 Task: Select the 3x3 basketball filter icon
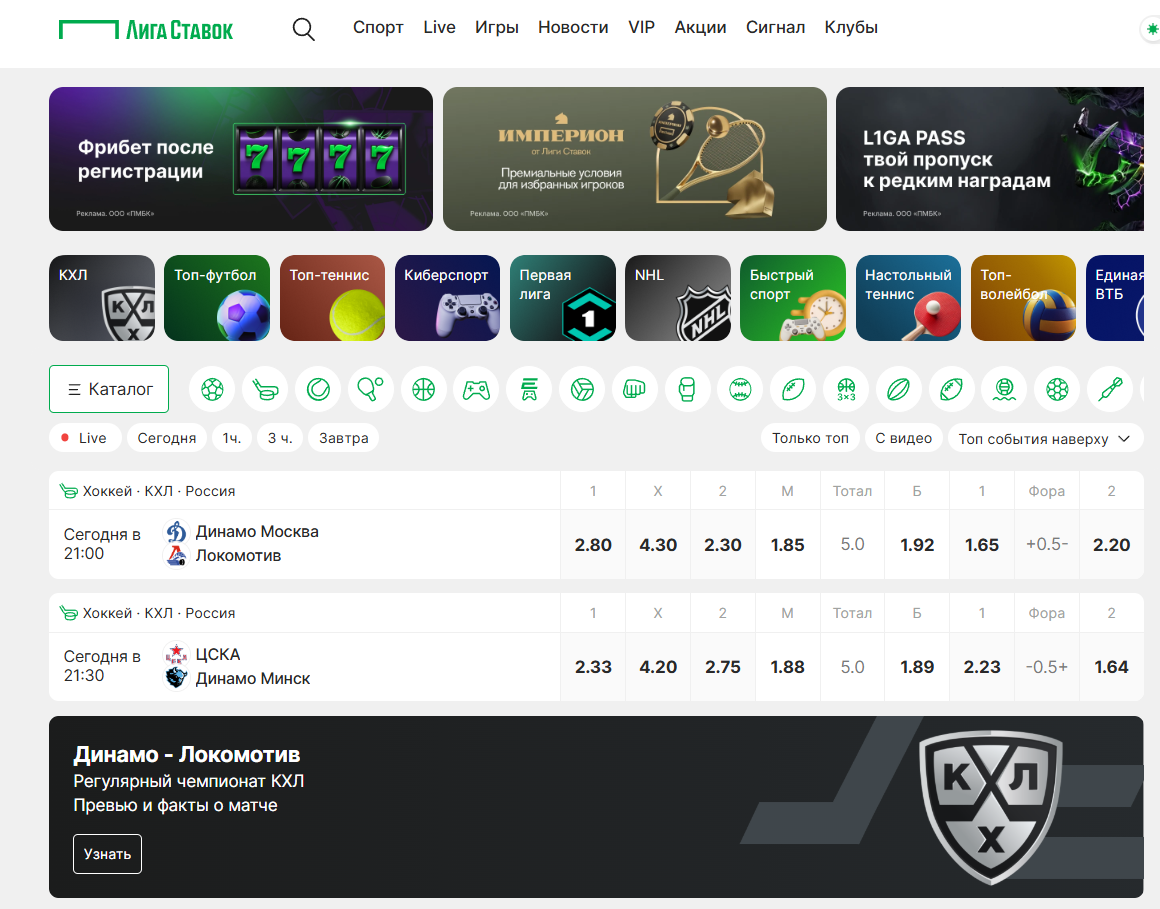click(x=846, y=389)
